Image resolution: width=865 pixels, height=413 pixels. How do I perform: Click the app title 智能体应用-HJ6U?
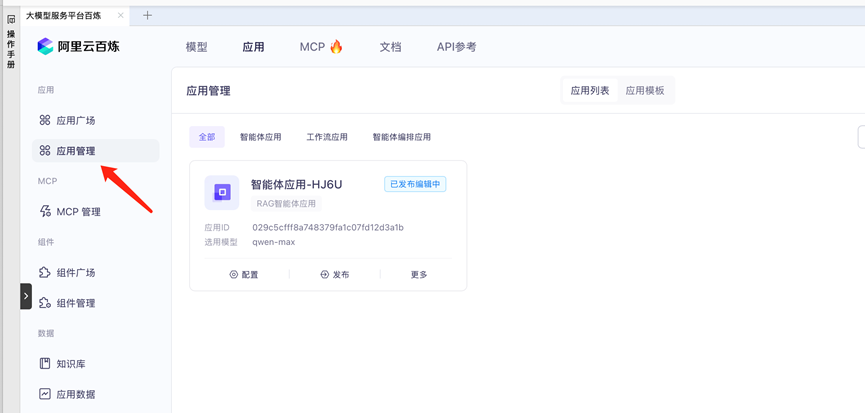pos(297,184)
